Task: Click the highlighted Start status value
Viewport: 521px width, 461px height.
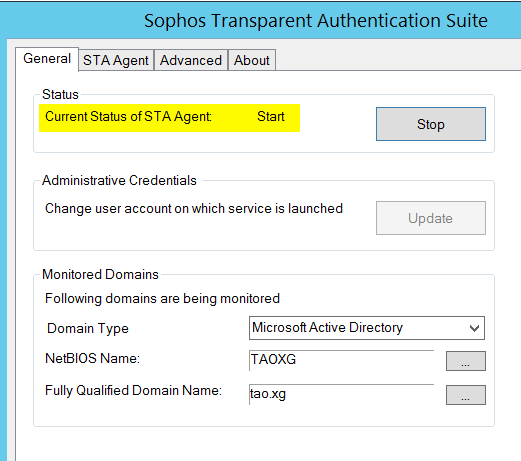Action: tap(271, 117)
